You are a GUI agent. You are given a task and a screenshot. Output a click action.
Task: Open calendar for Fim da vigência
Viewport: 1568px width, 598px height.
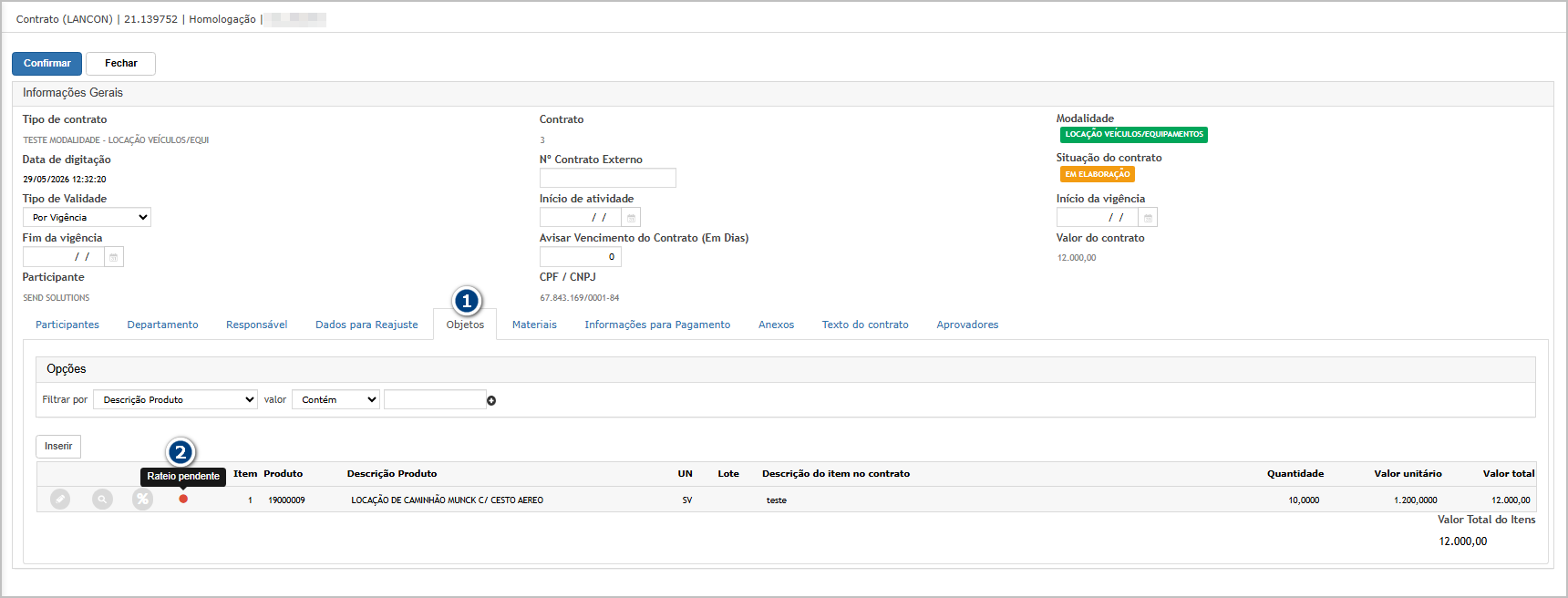(x=114, y=257)
